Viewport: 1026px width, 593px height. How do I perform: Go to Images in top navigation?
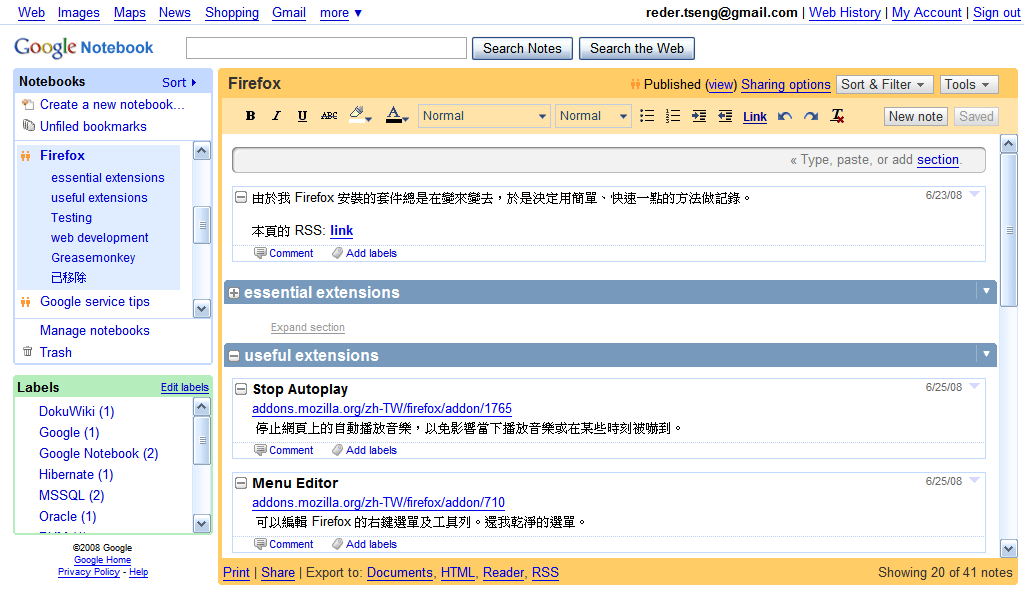tap(79, 12)
